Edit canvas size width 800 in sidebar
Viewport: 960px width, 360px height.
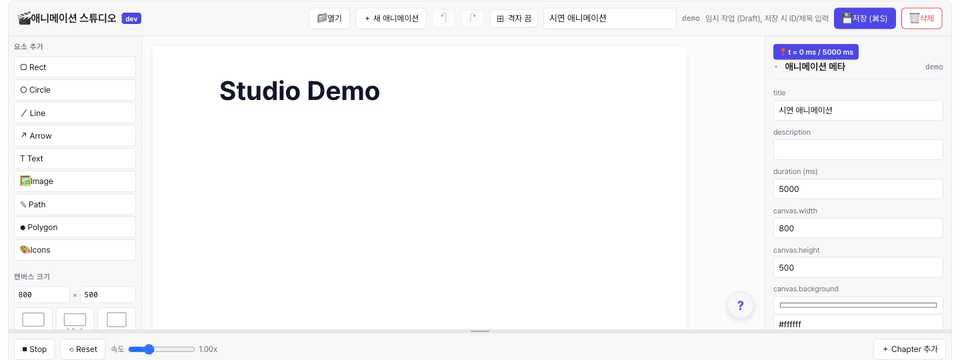coord(42,294)
